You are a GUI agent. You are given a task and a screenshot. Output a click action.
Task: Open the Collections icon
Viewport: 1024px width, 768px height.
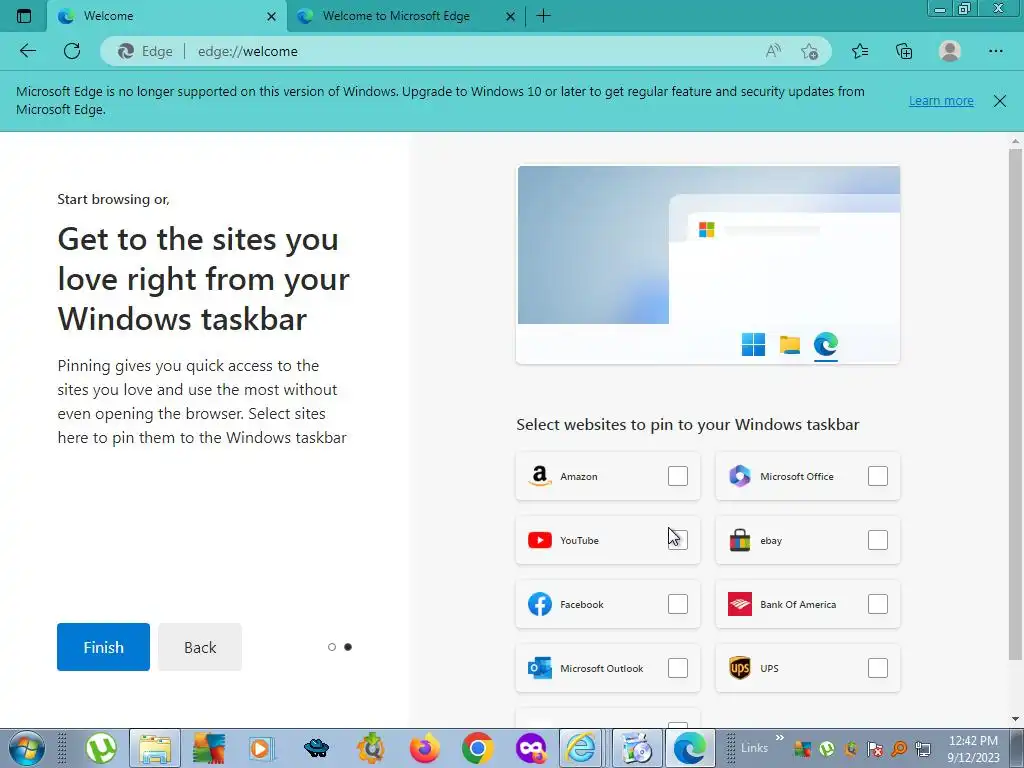[x=904, y=51]
